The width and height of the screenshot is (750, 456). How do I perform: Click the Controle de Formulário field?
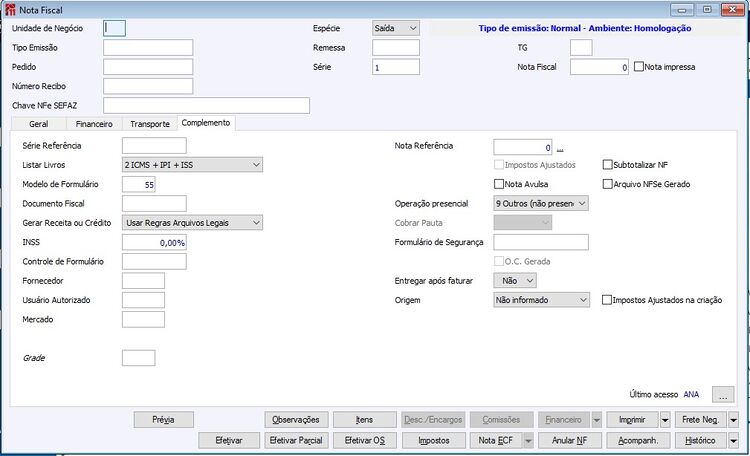click(154, 261)
